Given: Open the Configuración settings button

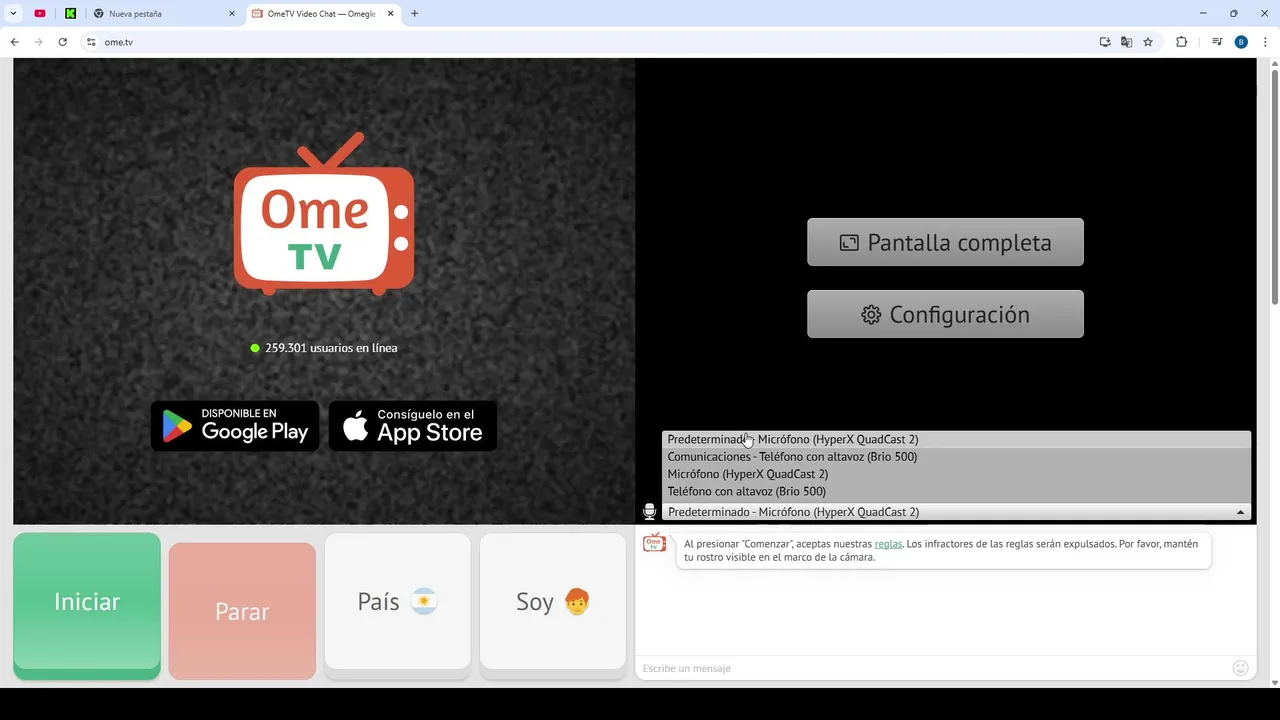Looking at the screenshot, I should 945,314.
